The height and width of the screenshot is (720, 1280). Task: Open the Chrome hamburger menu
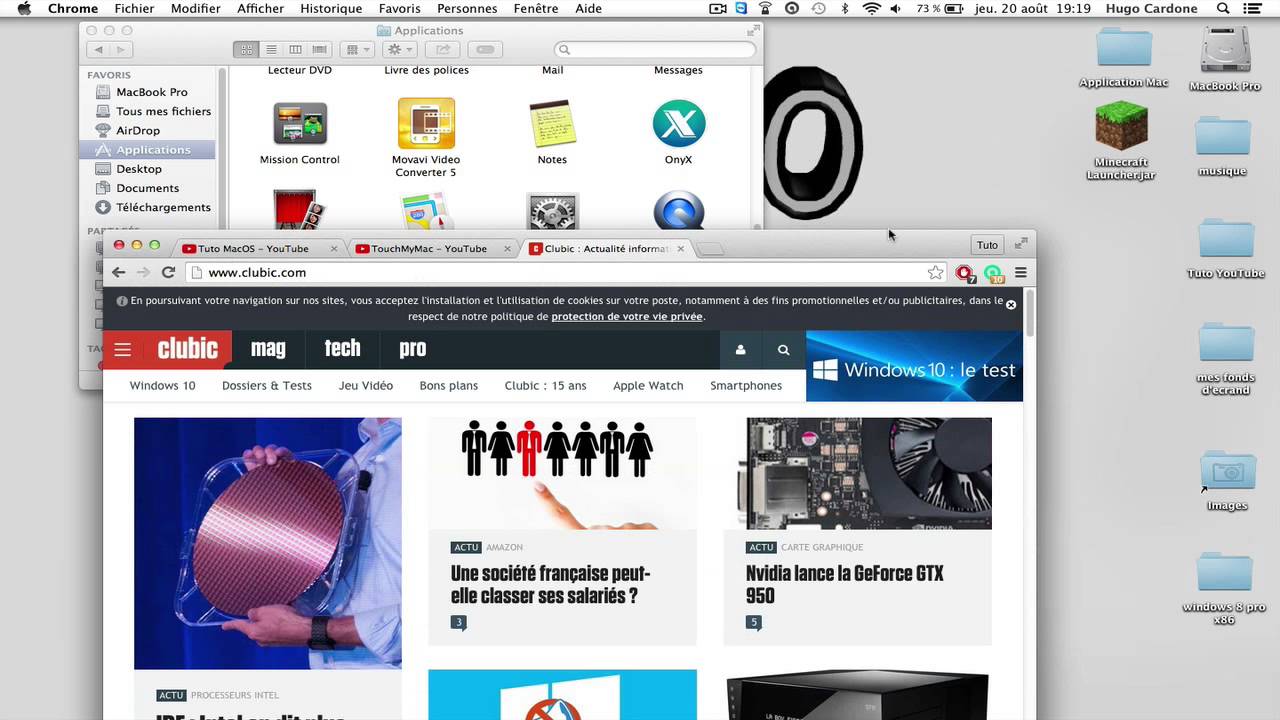[1021, 272]
